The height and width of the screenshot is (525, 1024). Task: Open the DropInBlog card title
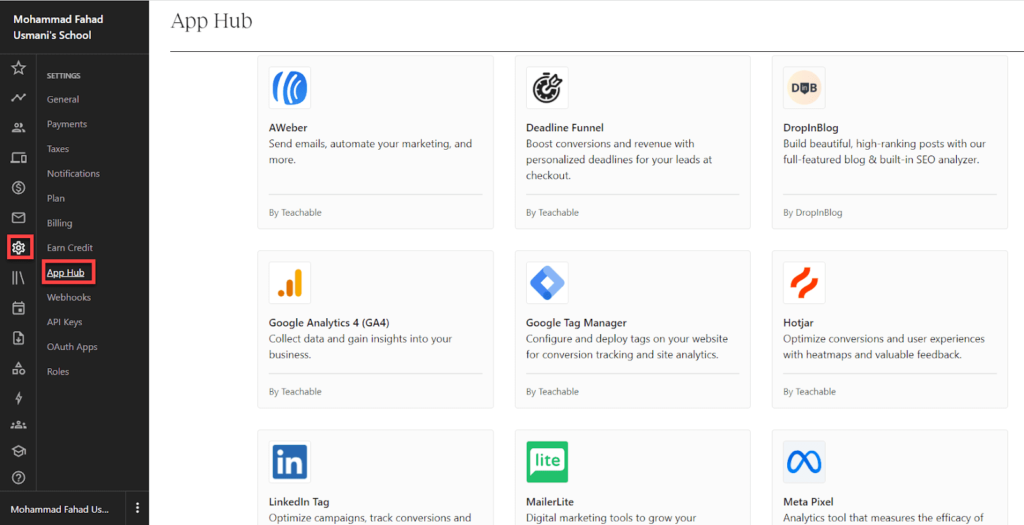[x=810, y=127]
